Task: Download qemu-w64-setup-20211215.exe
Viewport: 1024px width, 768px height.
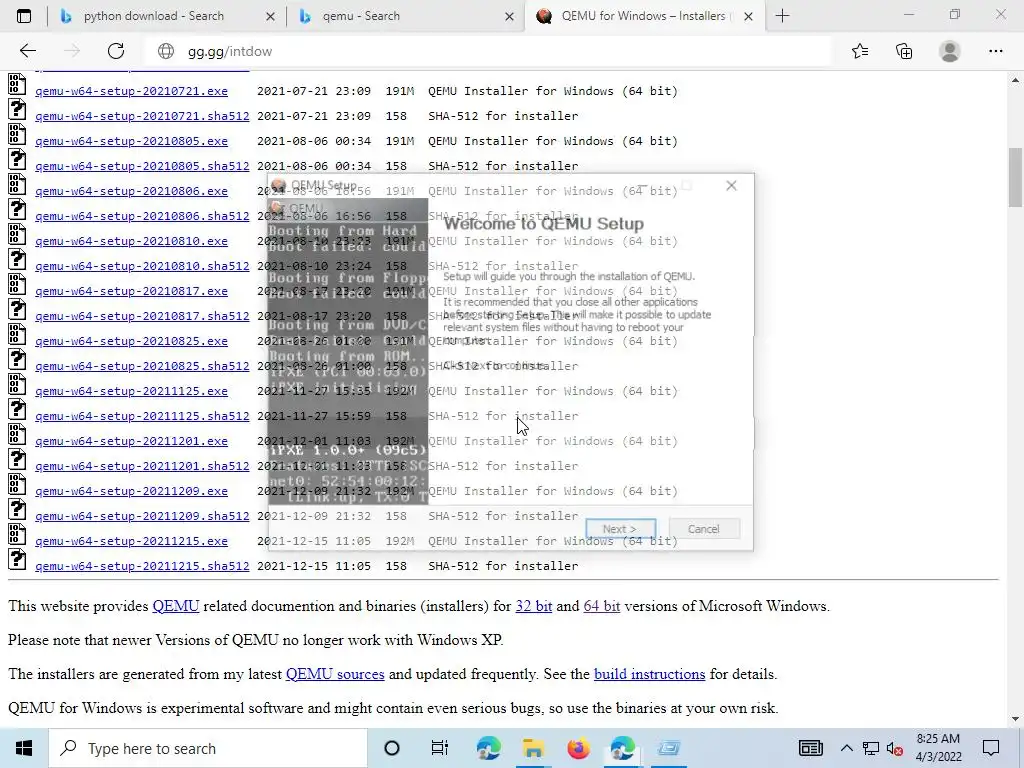Action: point(131,541)
